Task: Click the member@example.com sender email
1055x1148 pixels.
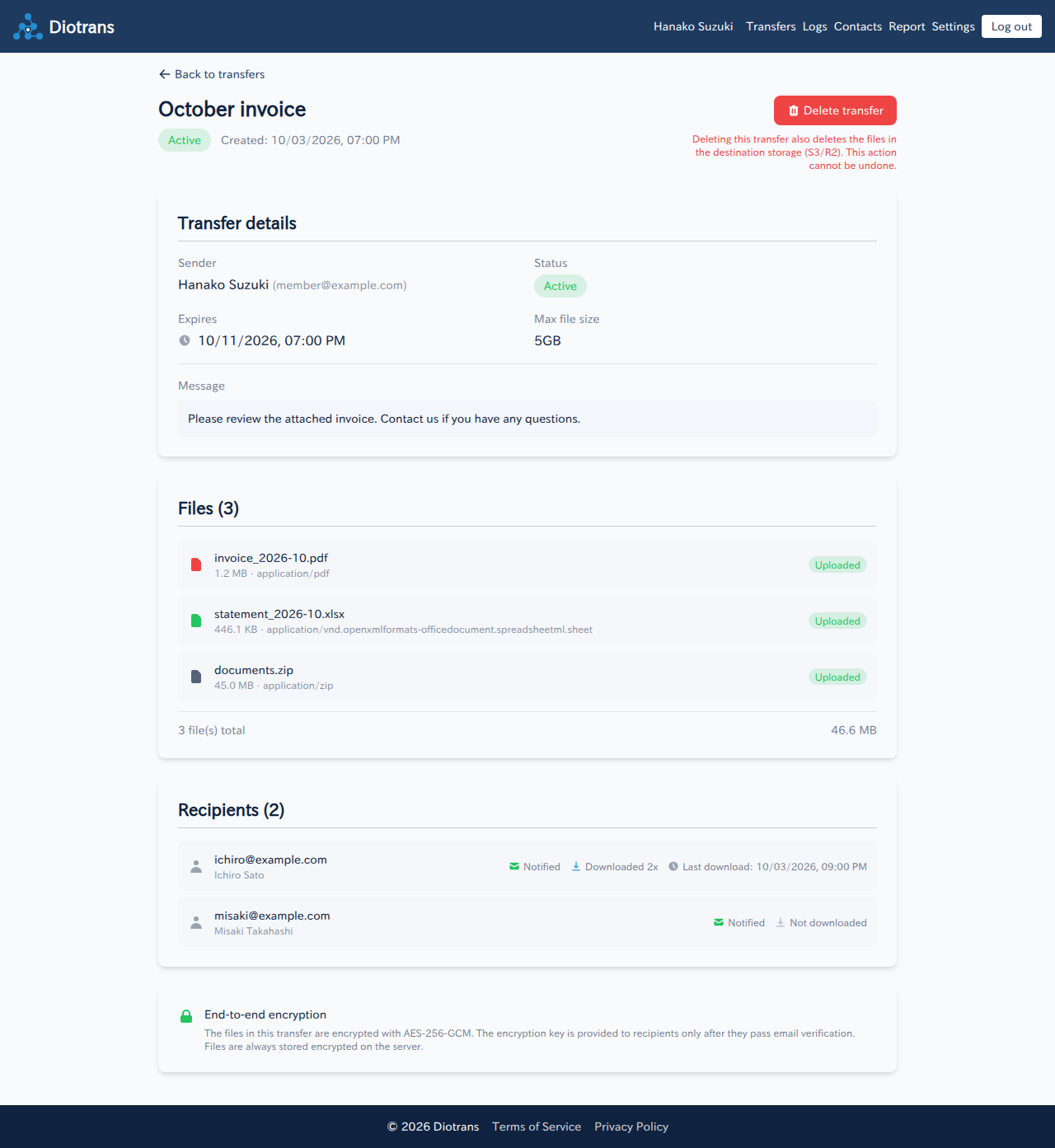Action: (340, 285)
